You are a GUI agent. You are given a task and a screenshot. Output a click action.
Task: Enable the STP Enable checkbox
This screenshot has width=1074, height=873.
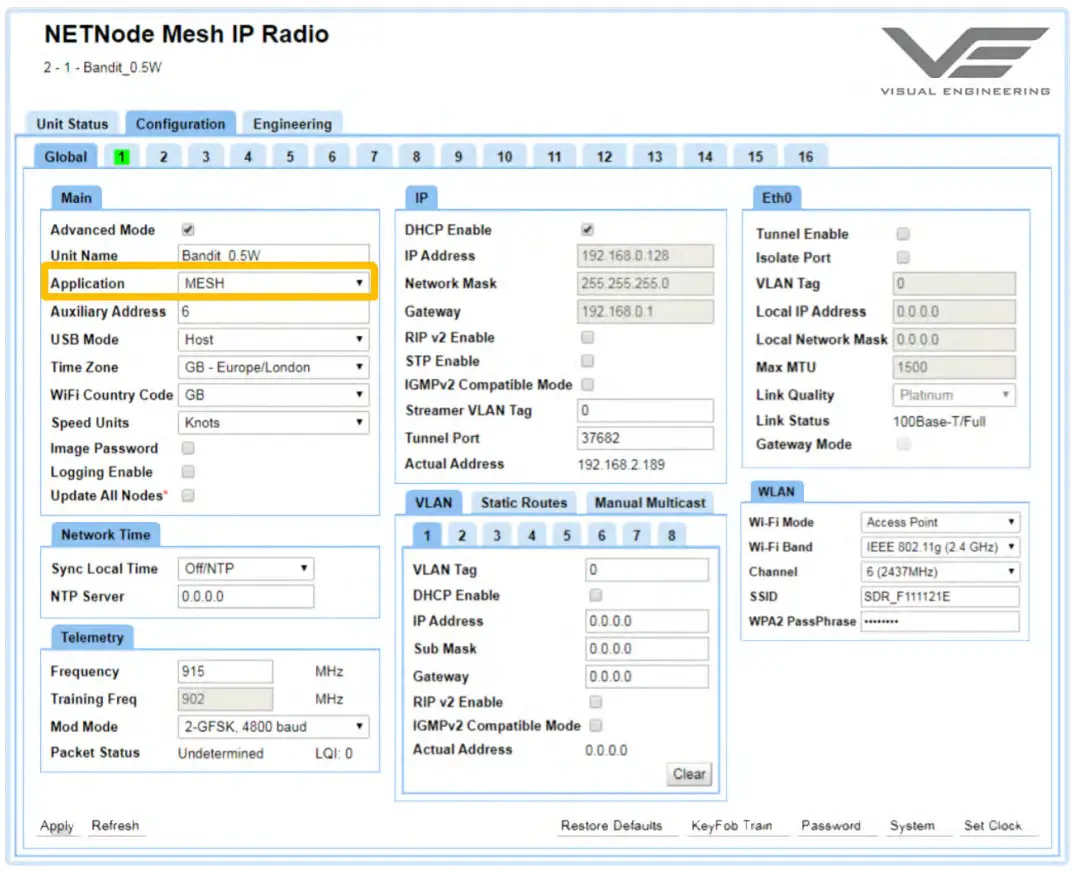click(x=587, y=361)
